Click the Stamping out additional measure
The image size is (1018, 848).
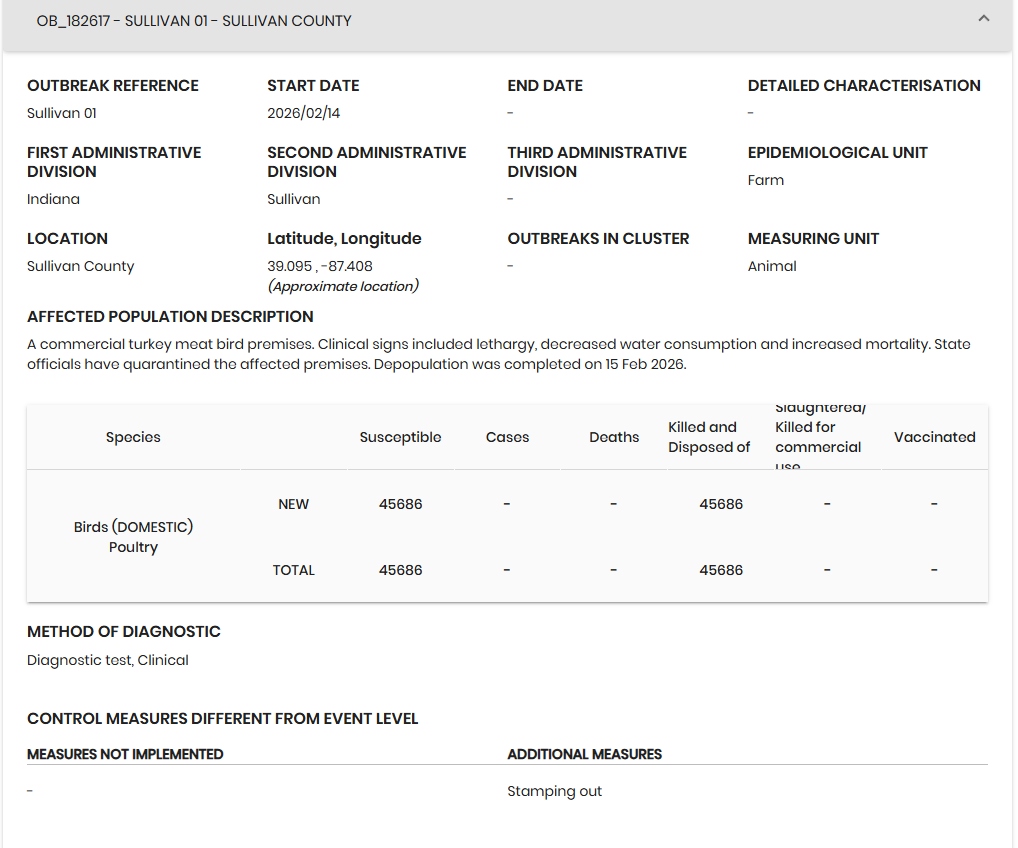click(554, 791)
